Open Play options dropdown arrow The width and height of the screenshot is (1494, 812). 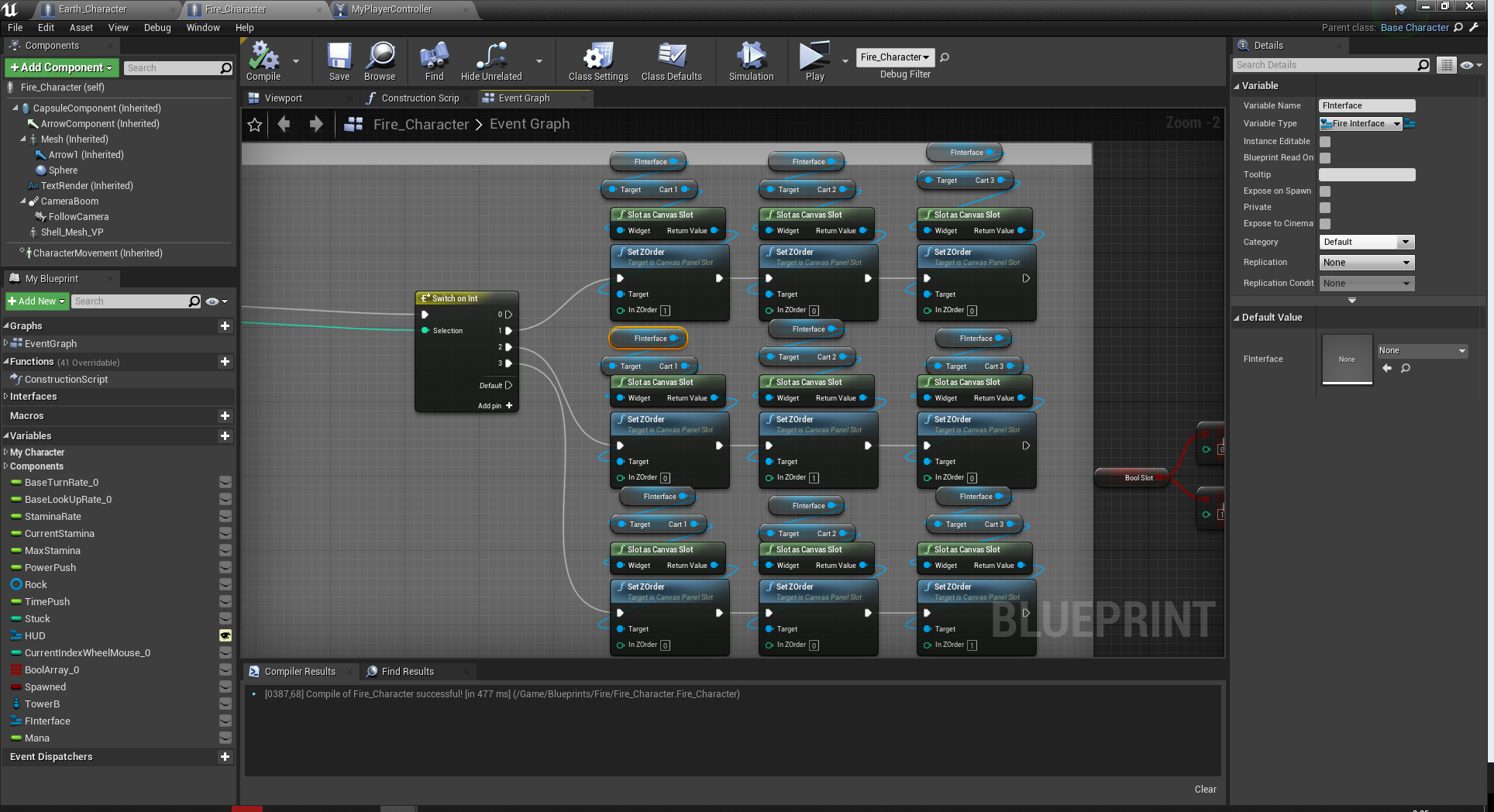coord(845,61)
